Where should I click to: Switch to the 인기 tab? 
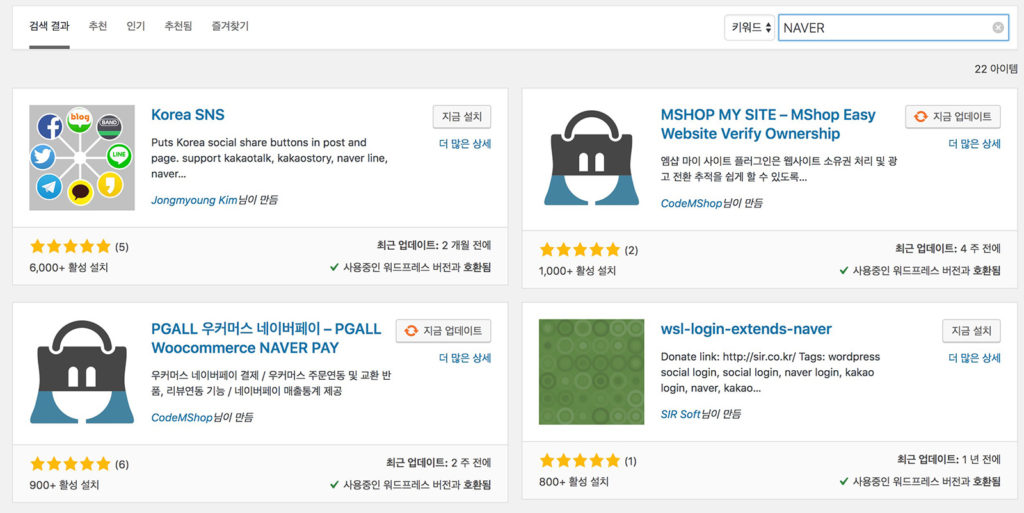click(136, 27)
